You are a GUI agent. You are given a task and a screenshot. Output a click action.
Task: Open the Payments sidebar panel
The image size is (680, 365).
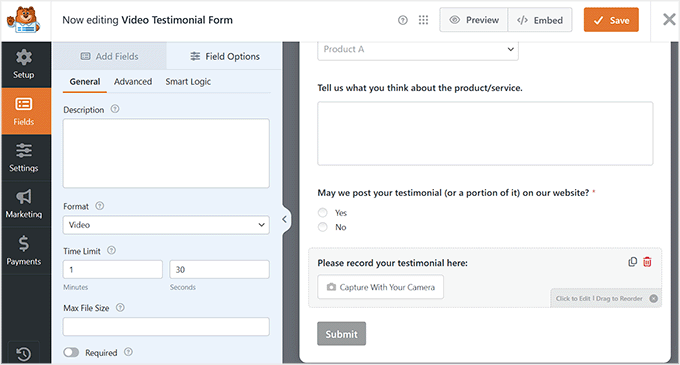pos(24,251)
